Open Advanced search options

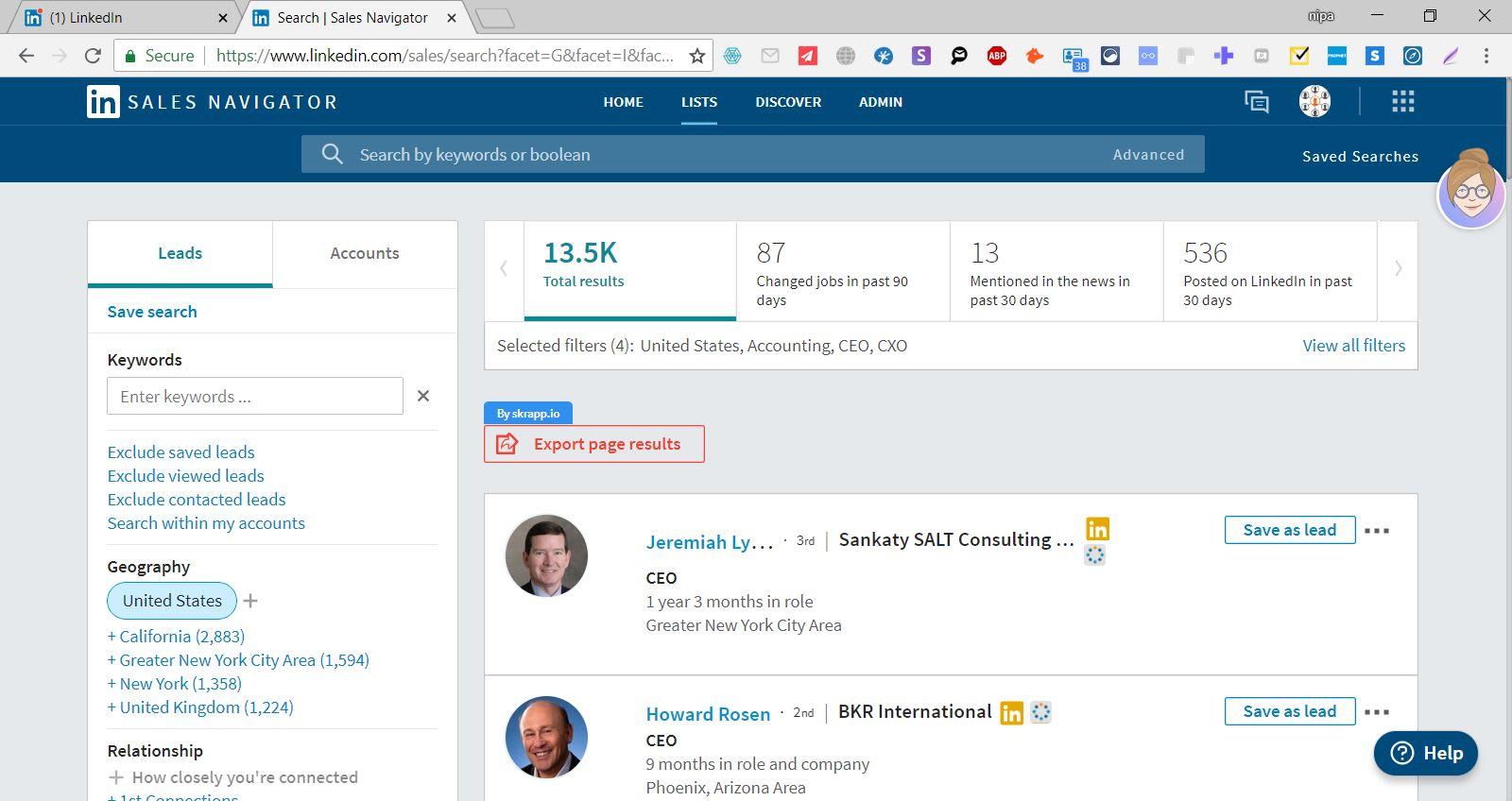(1148, 154)
